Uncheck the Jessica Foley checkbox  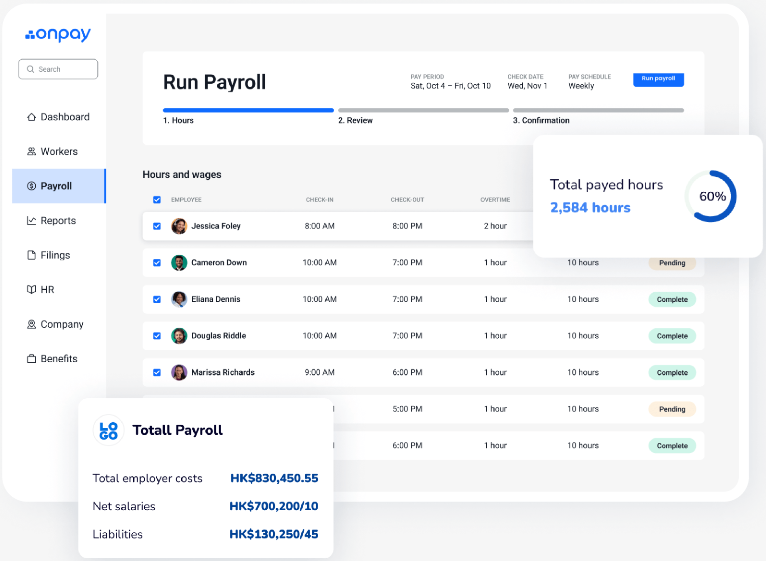(x=157, y=226)
